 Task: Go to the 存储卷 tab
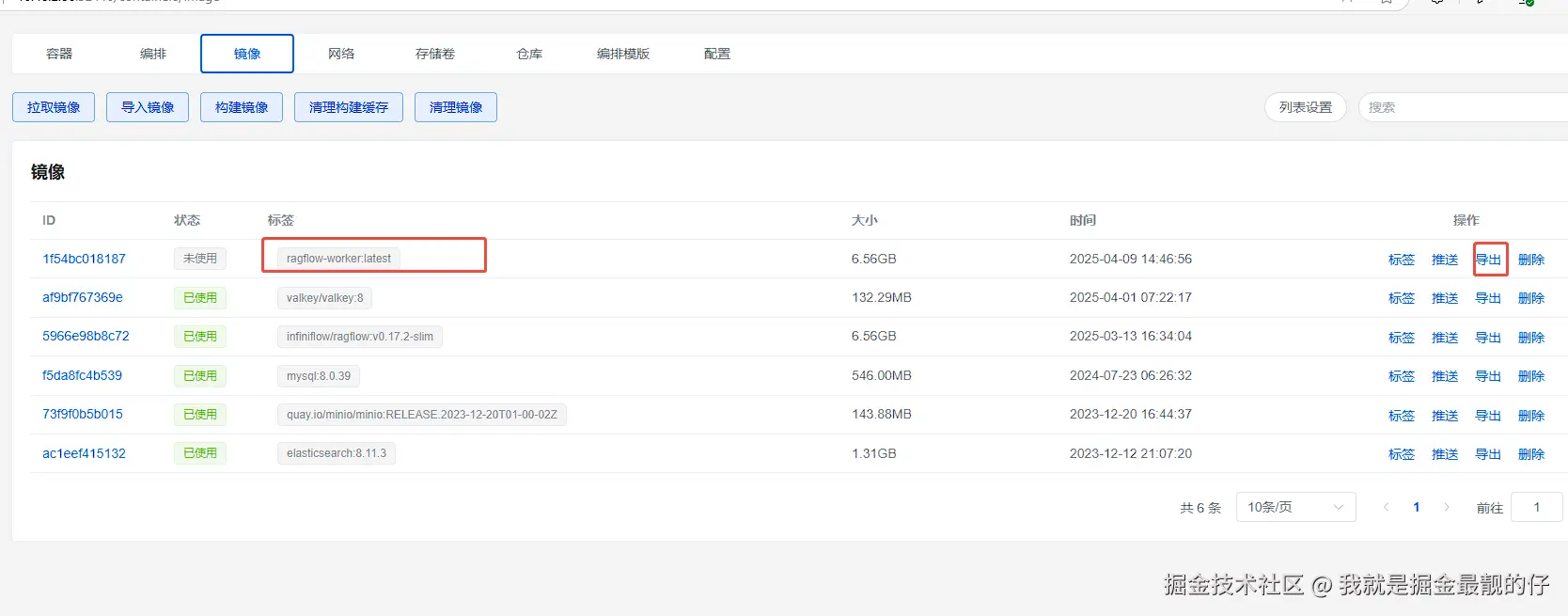(435, 54)
